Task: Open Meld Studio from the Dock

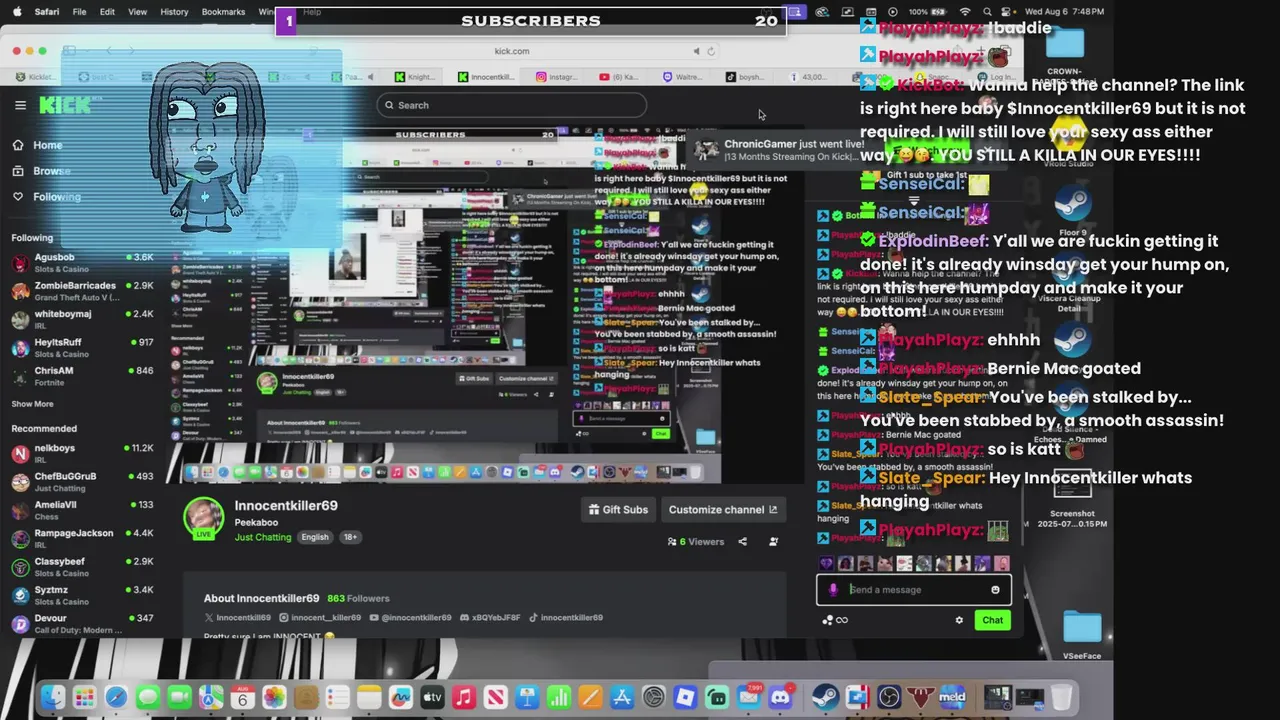Action: click(x=952, y=697)
